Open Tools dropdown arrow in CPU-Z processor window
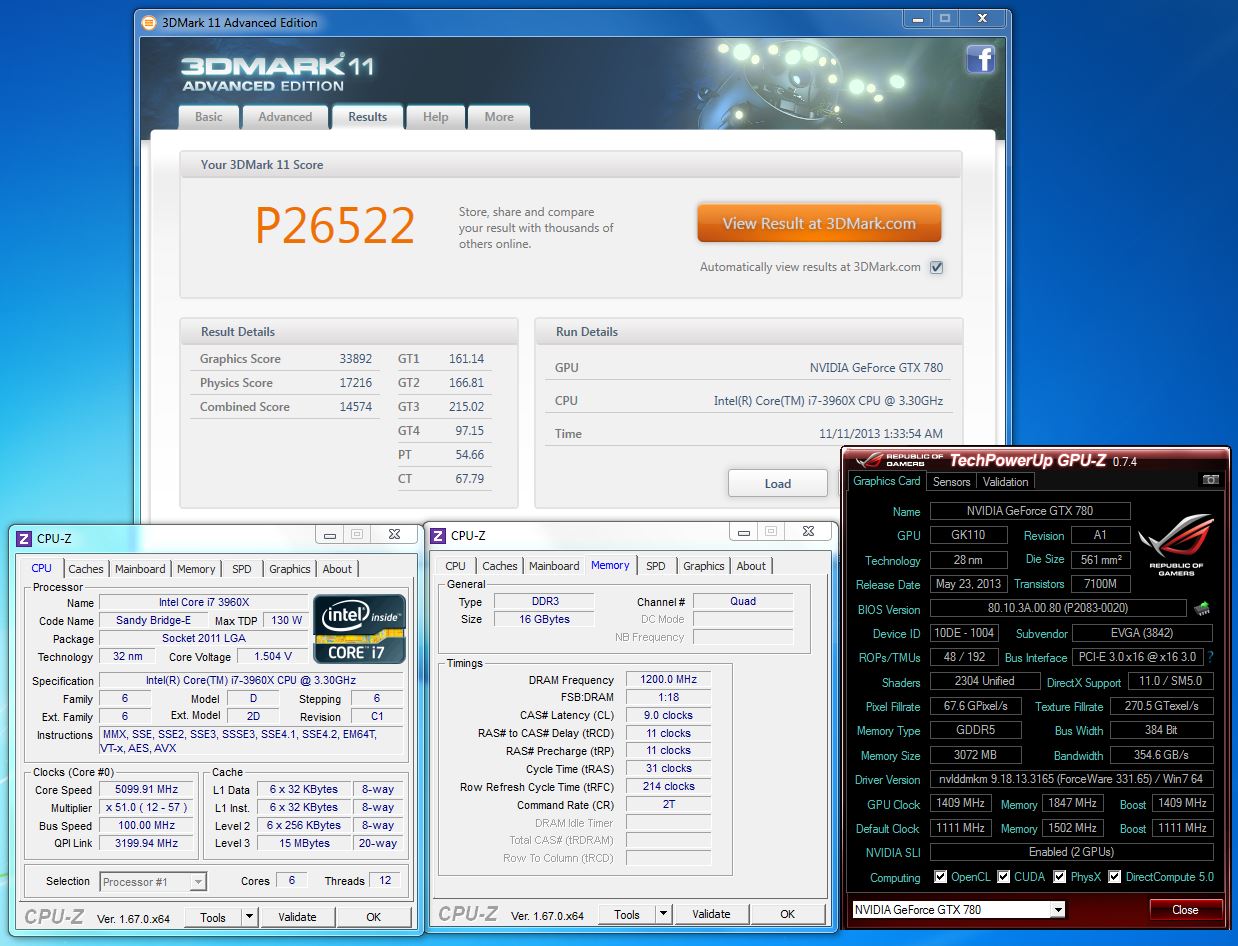Image resolution: width=1238 pixels, height=946 pixels. [x=249, y=917]
